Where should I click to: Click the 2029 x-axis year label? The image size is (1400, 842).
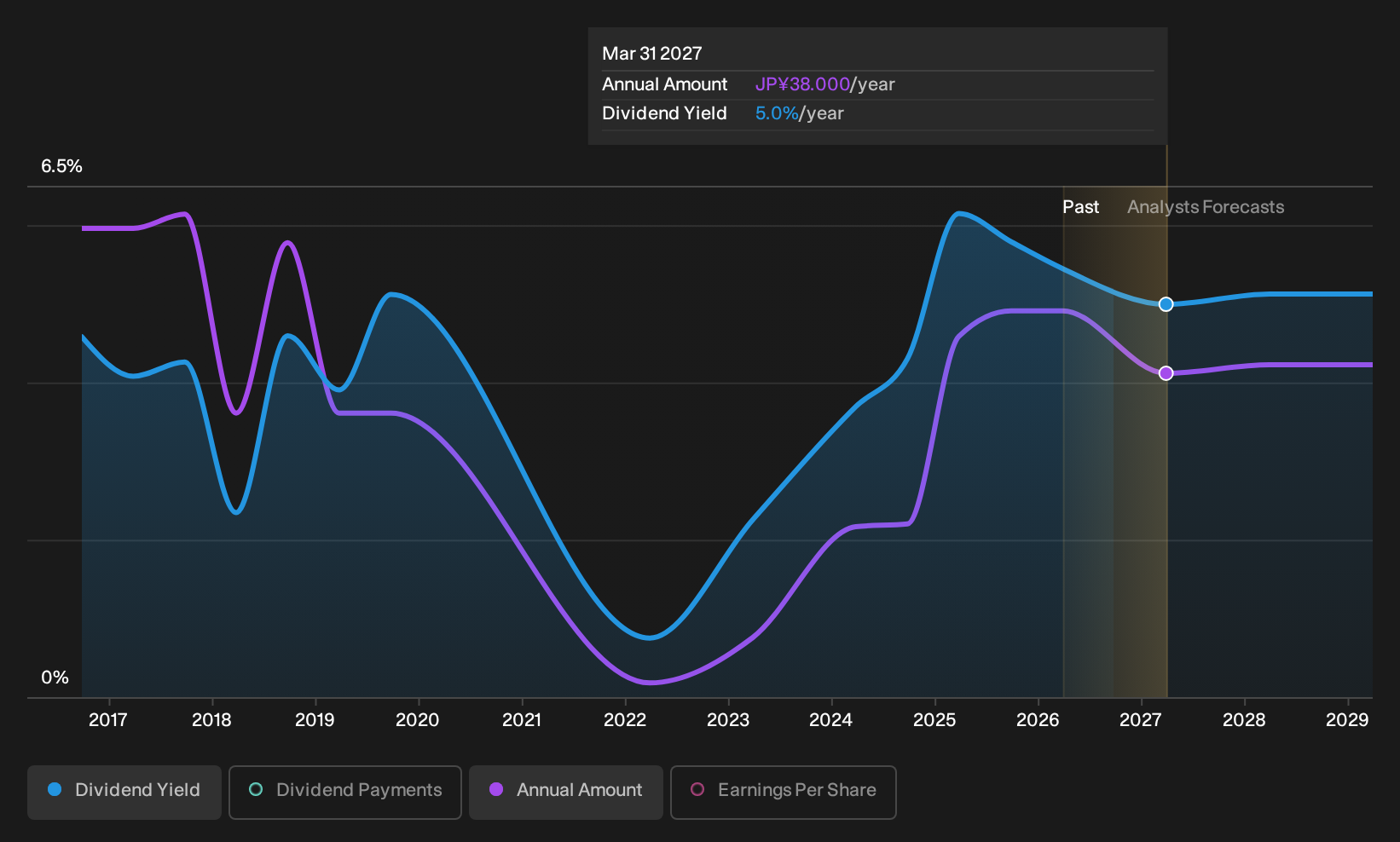1347,720
